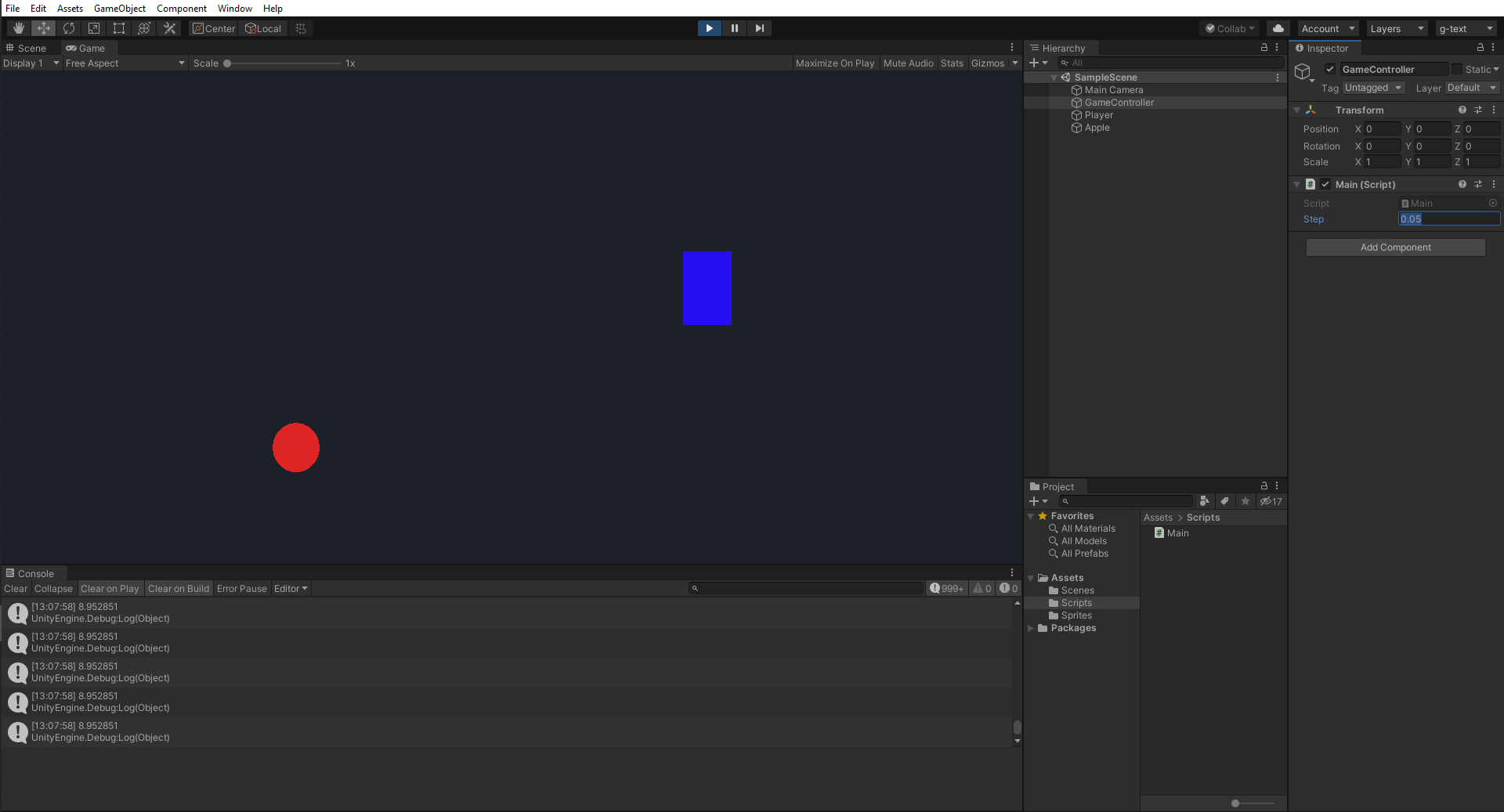Open Collab menu
This screenshot has width=1504, height=812.
click(1230, 28)
